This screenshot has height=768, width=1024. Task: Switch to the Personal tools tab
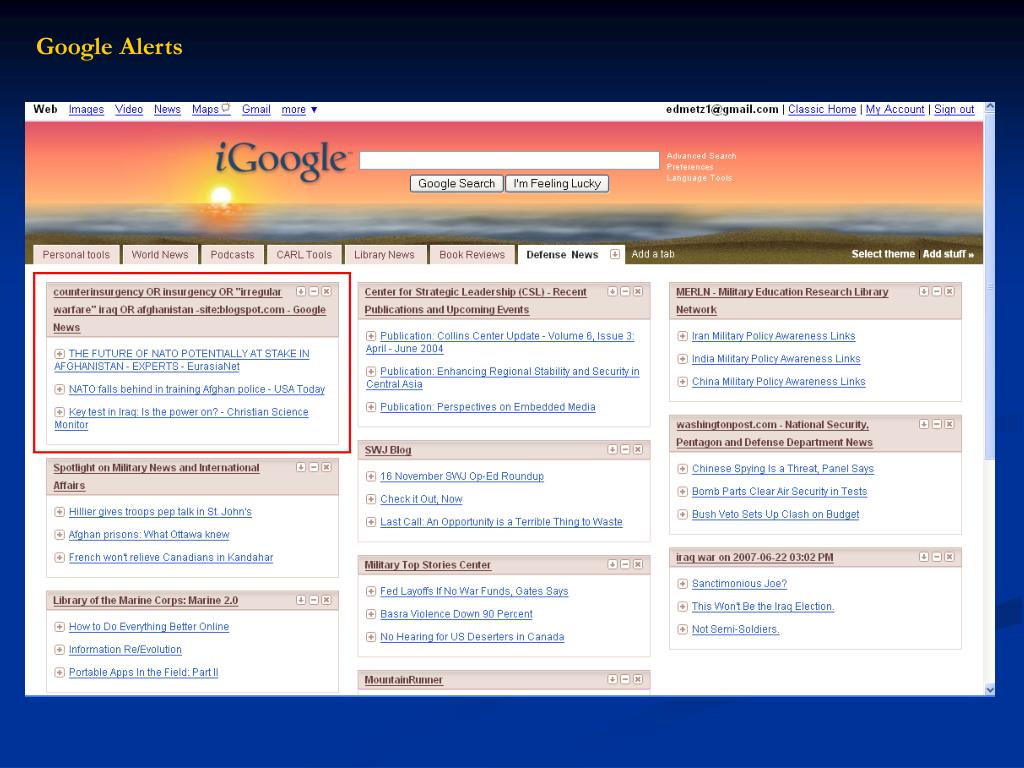(x=76, y=255)
